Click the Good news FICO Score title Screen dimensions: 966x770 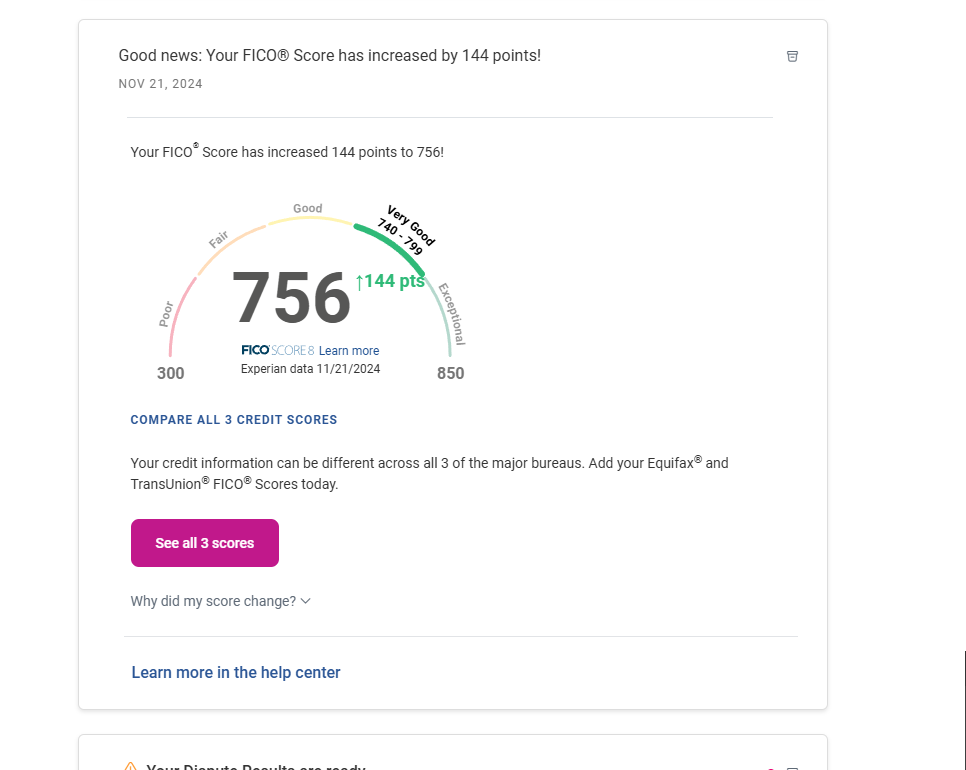click(x=329, y=56)
